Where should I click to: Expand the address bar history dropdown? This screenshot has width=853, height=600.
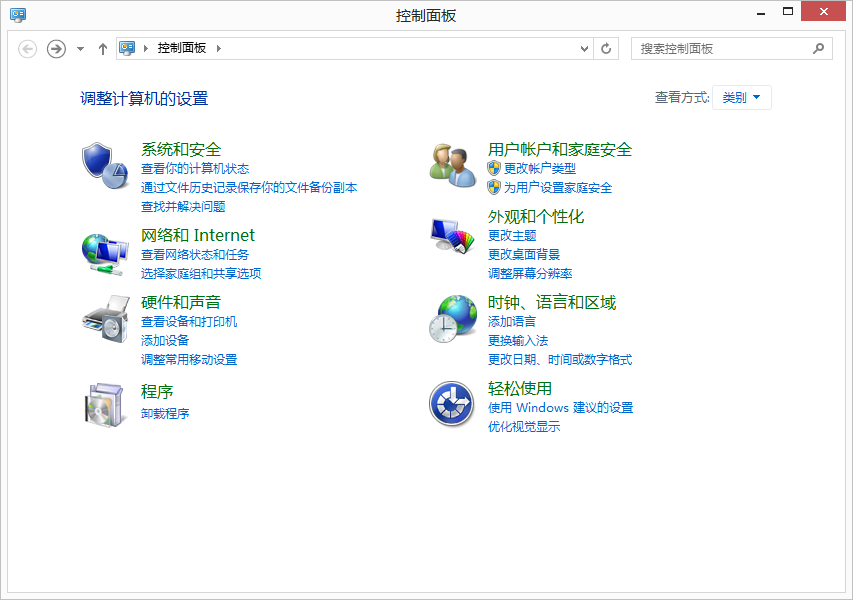click(584, 49)
